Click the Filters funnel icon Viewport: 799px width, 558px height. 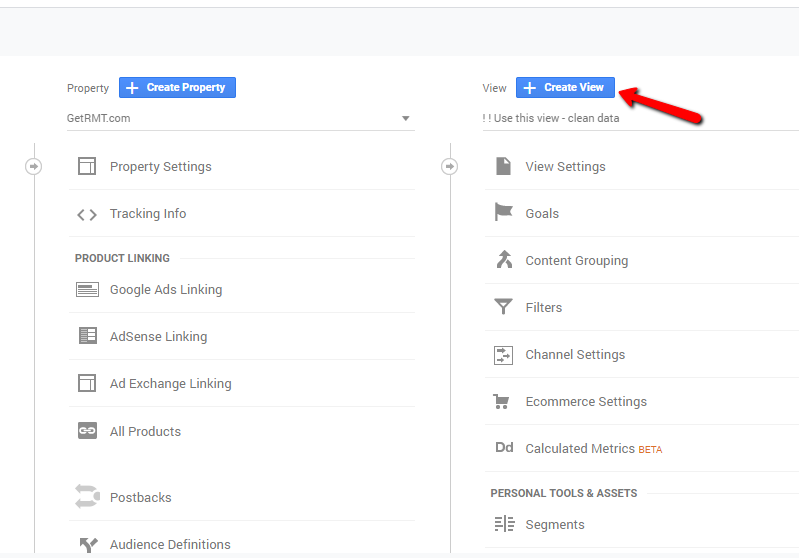coord(503,306)
